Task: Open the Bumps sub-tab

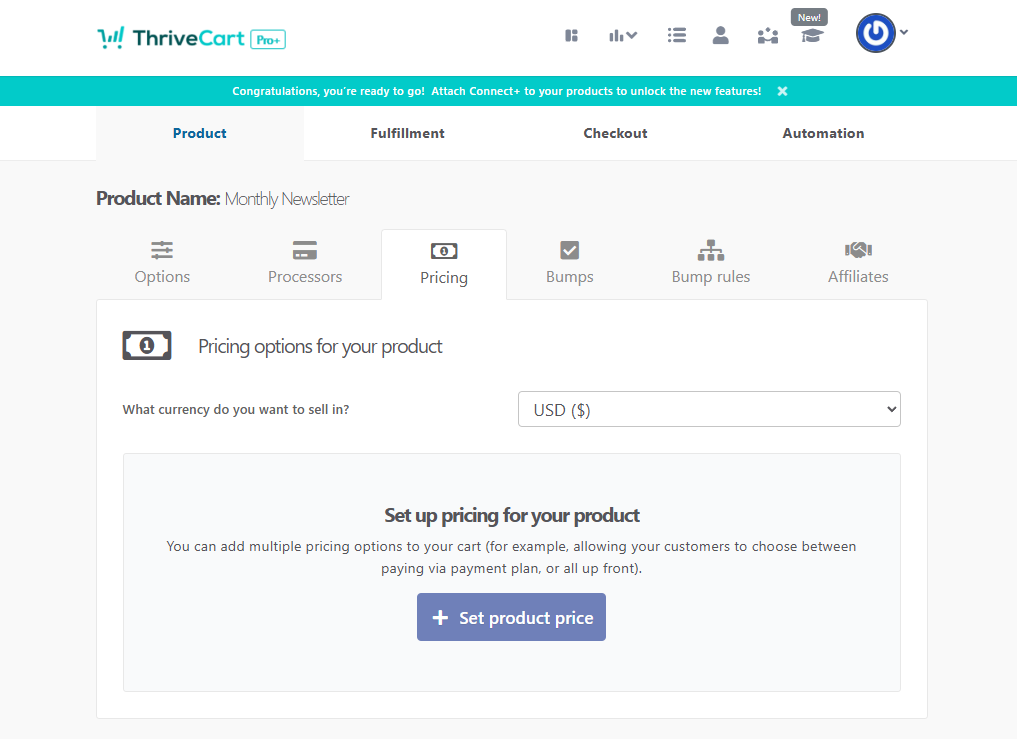Action: pos(570,263)
